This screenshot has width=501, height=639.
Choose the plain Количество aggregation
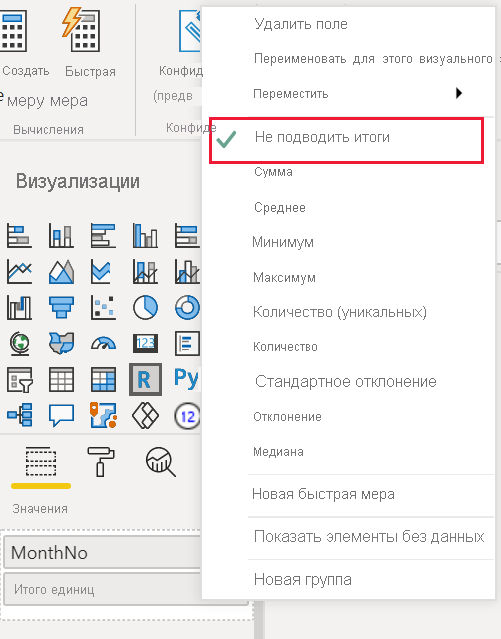(x=285, y=347)
